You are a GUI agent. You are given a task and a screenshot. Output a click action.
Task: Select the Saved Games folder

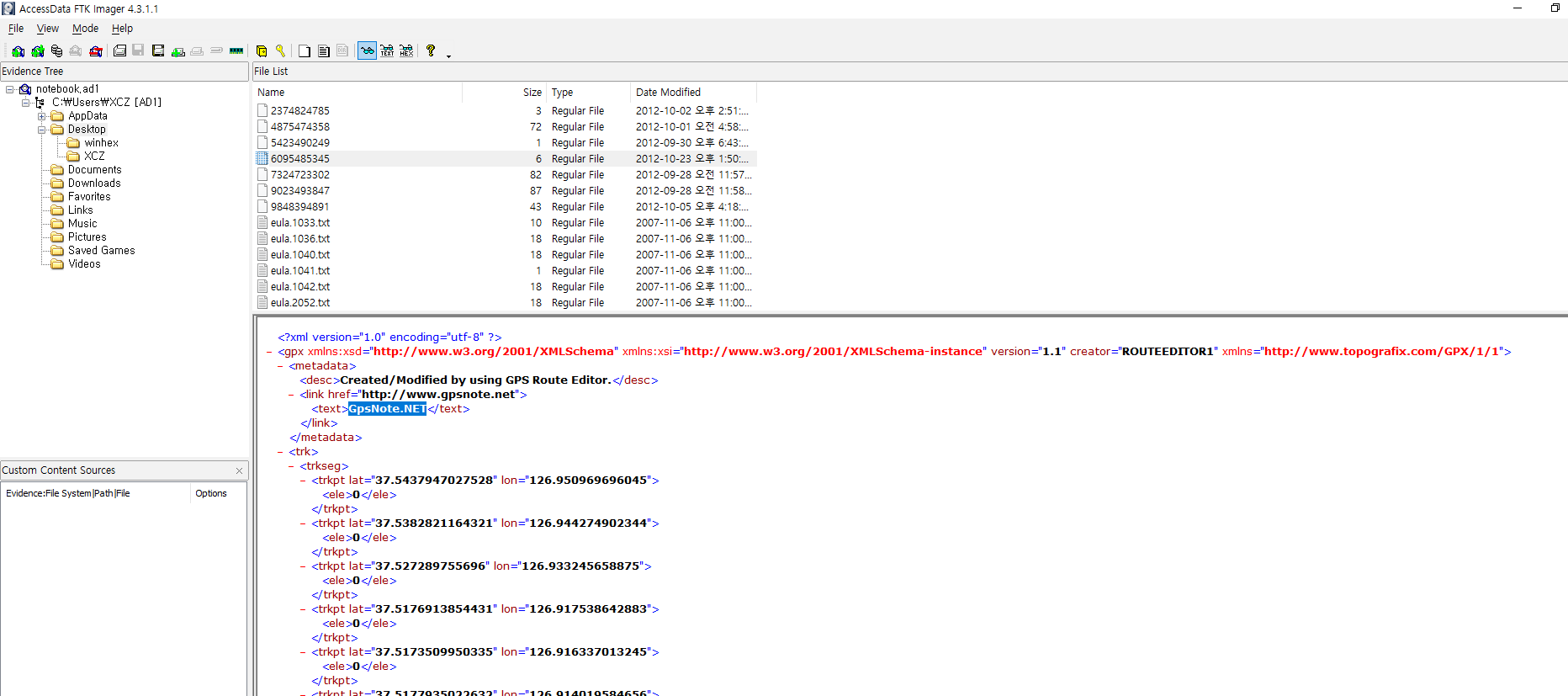click(101, 251)
